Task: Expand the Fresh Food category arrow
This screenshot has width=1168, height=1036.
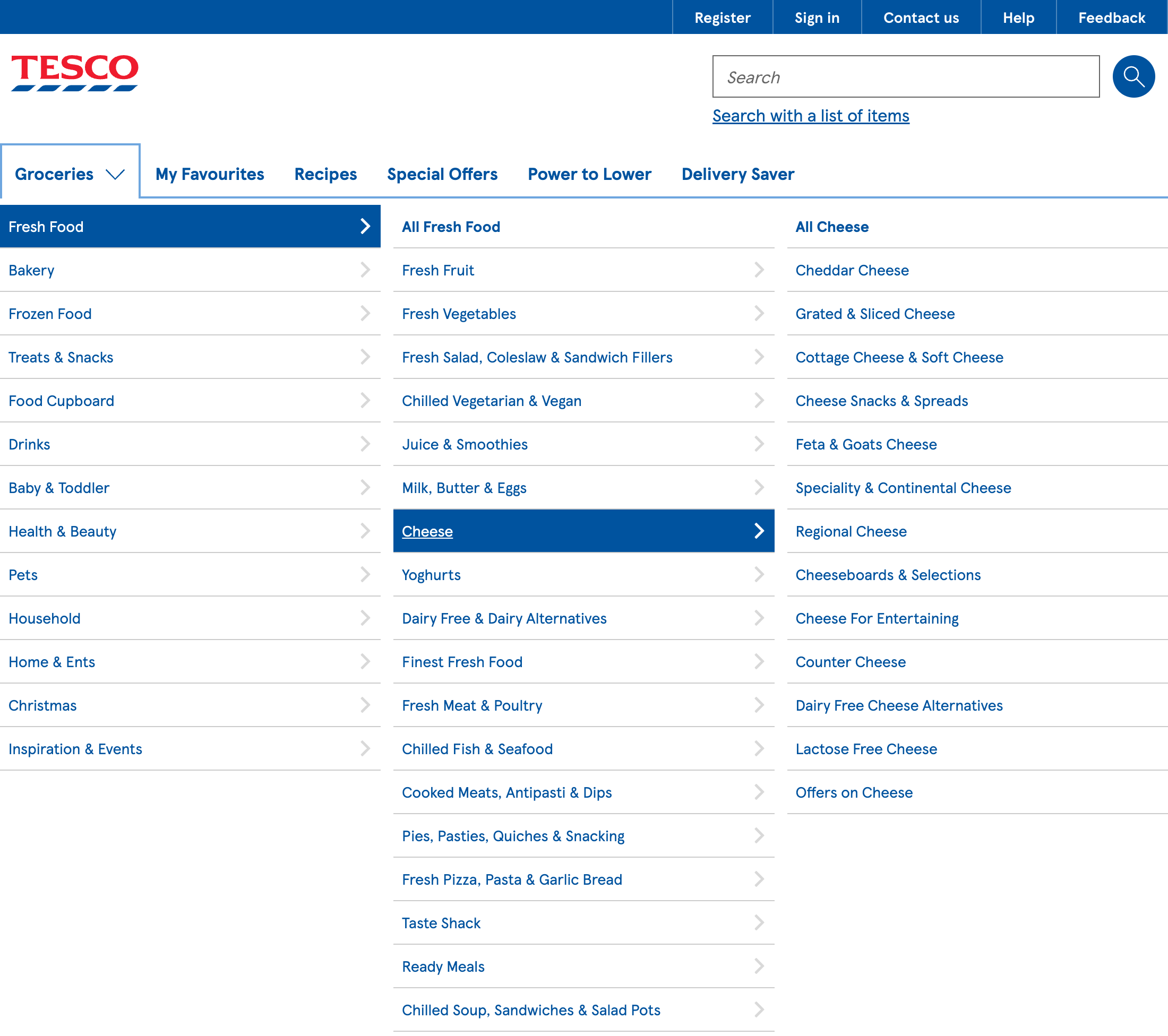Action: tap(365, 226)
